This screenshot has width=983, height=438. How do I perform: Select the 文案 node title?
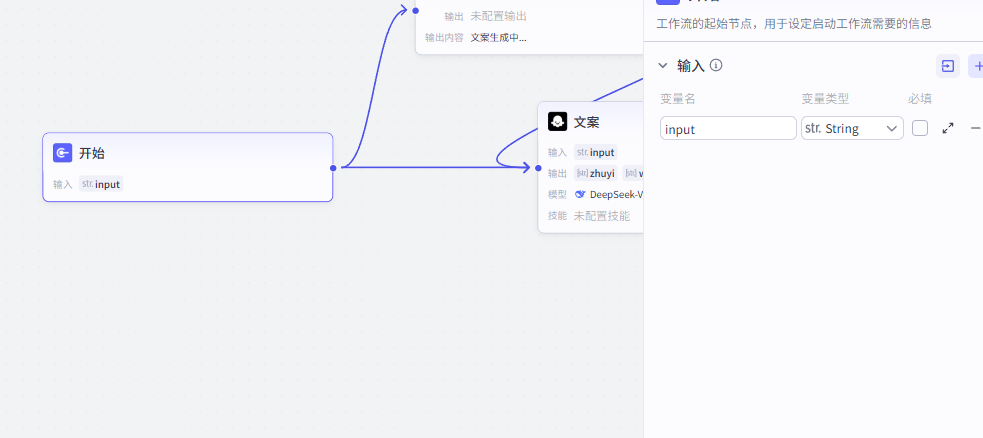click(587, 122)
